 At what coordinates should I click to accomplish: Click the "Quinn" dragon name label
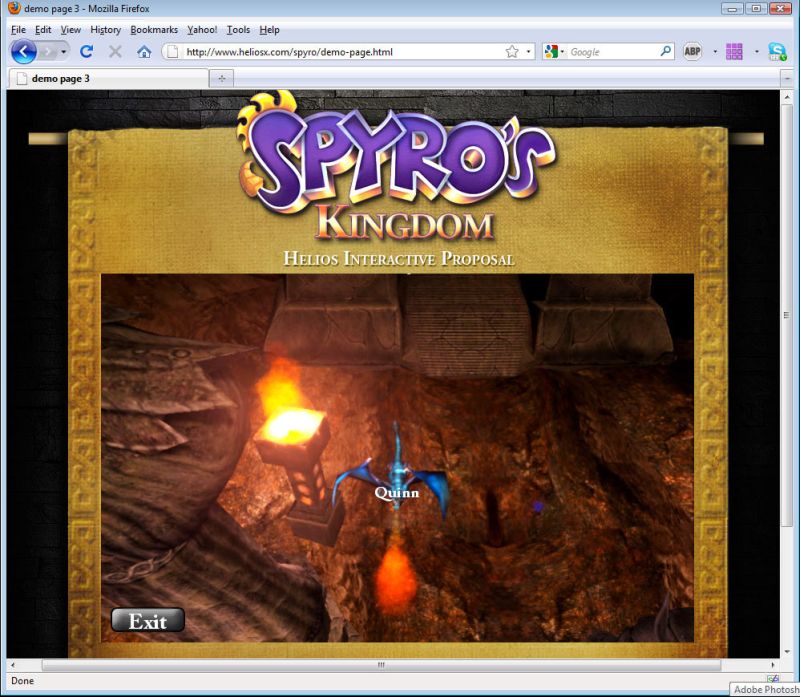click(397, 493)
